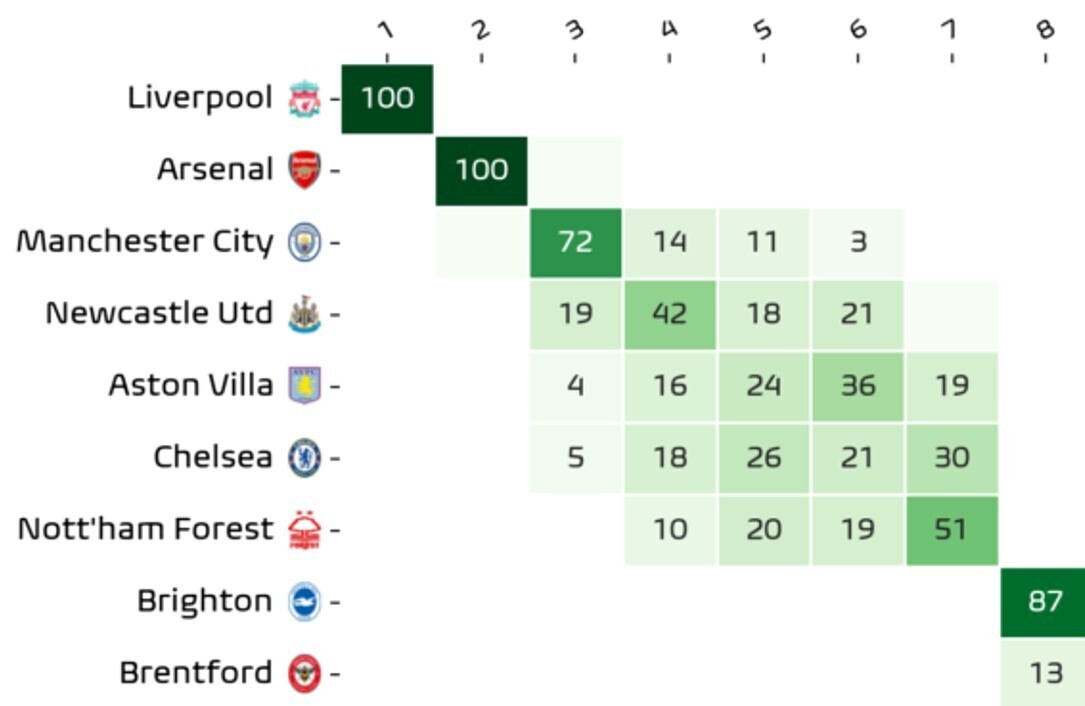Click the Brighton club crest
1085x706 pixels.
(304, 601)
